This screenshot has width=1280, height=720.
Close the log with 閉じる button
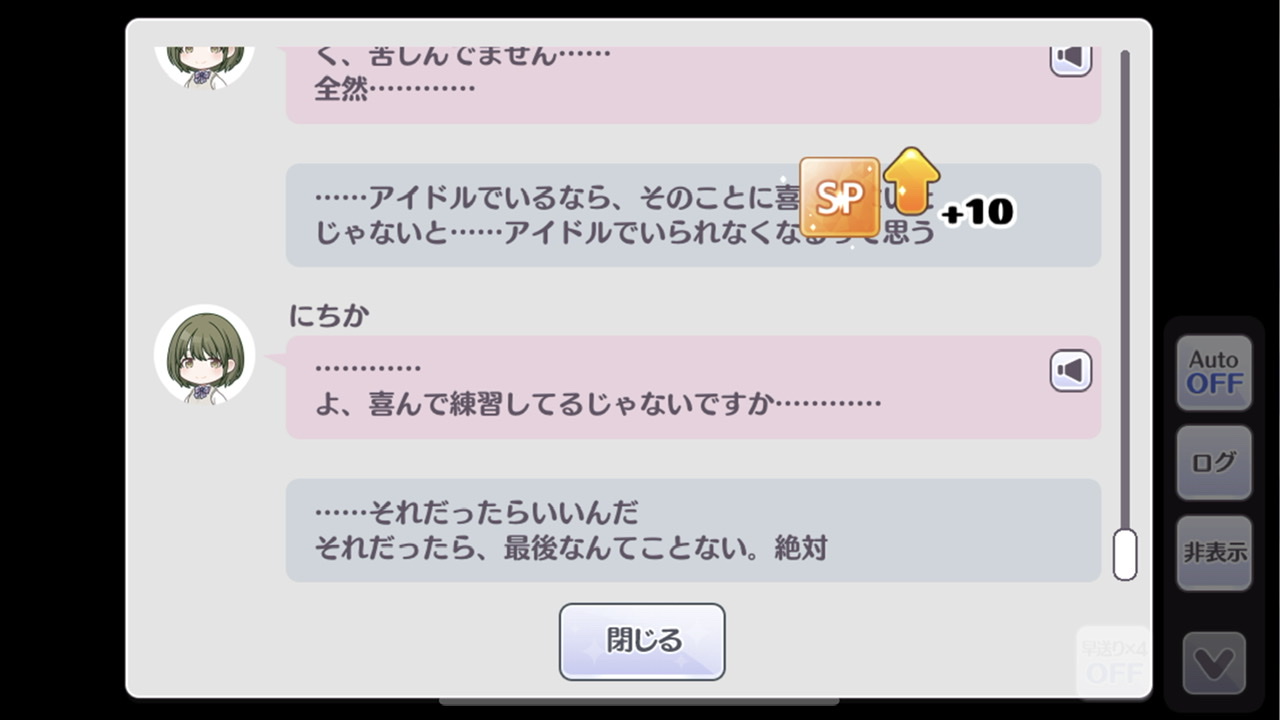click(642, 641)
